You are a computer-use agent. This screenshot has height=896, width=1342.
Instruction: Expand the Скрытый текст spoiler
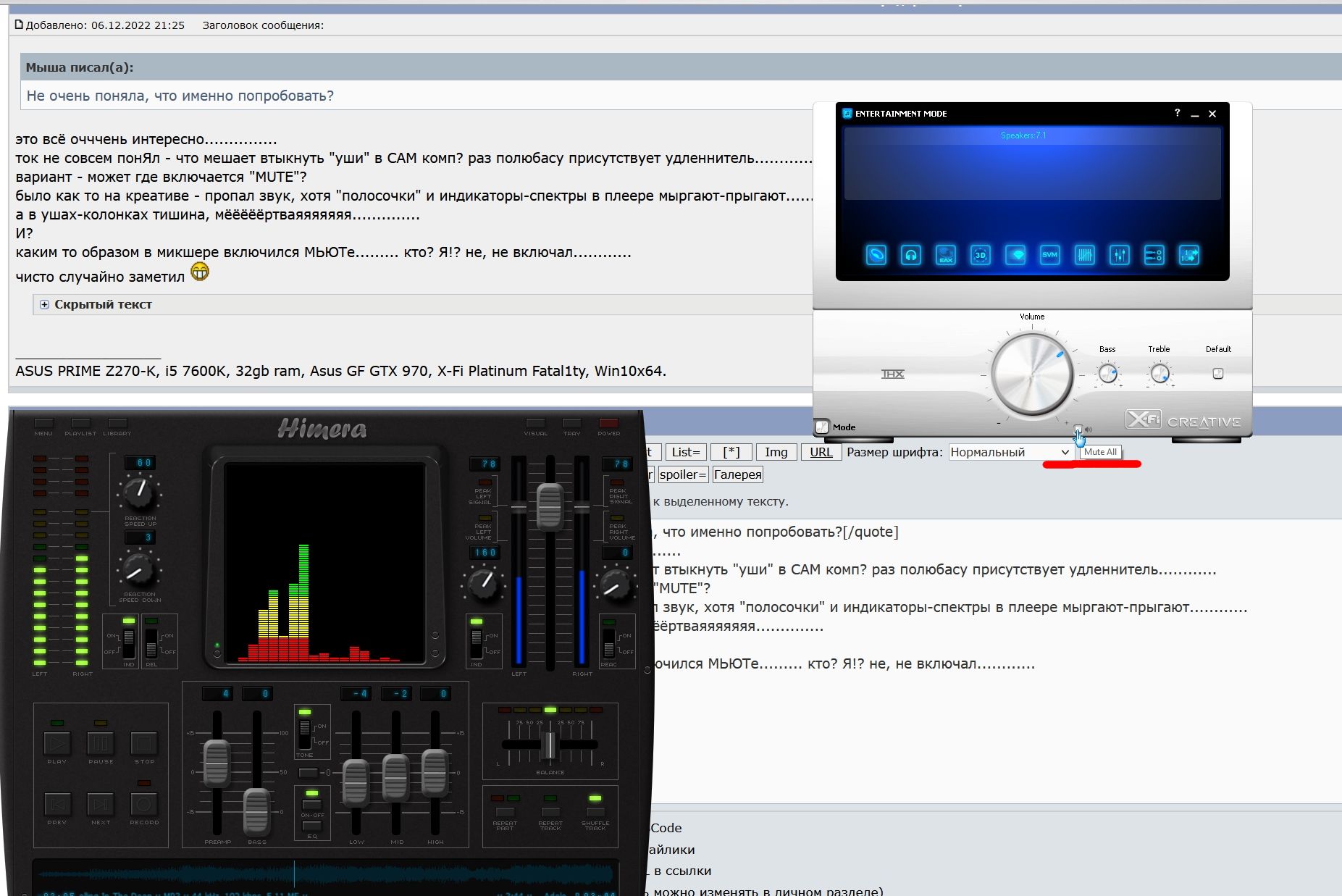[44, 304]
